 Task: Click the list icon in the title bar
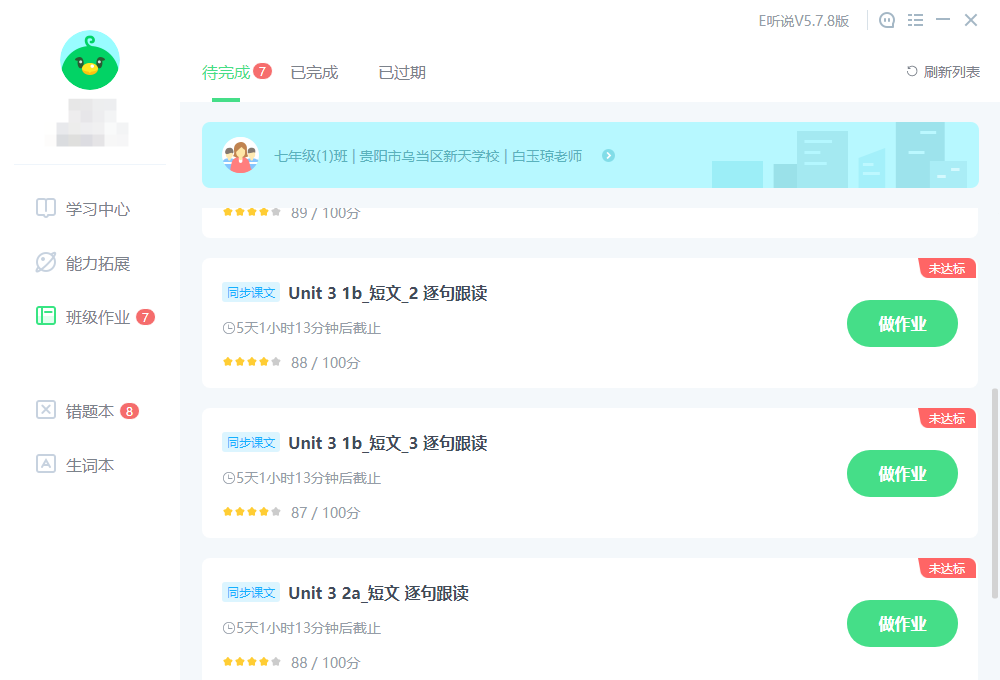(x=915, y=19)
